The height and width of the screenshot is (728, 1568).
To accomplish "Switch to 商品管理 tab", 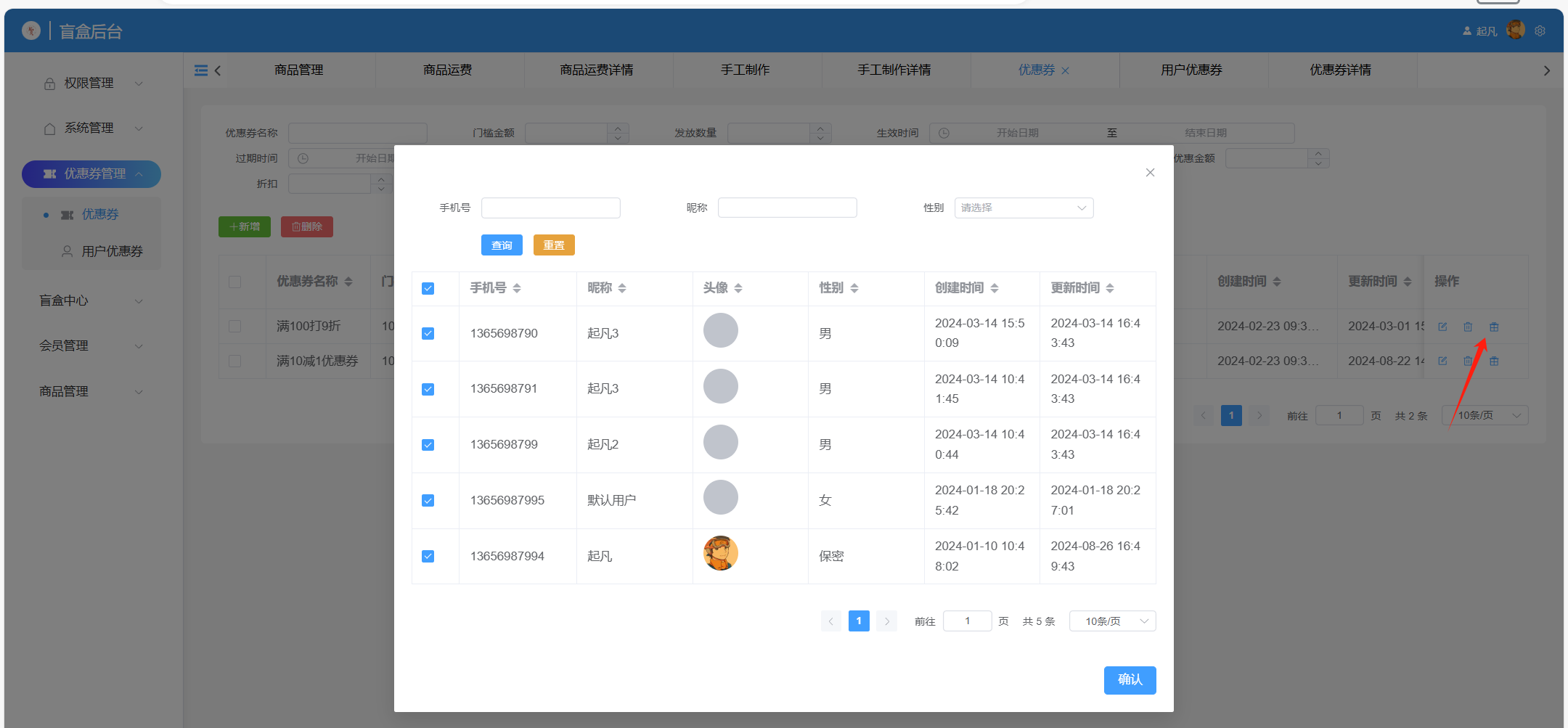I will click(299, 70).
